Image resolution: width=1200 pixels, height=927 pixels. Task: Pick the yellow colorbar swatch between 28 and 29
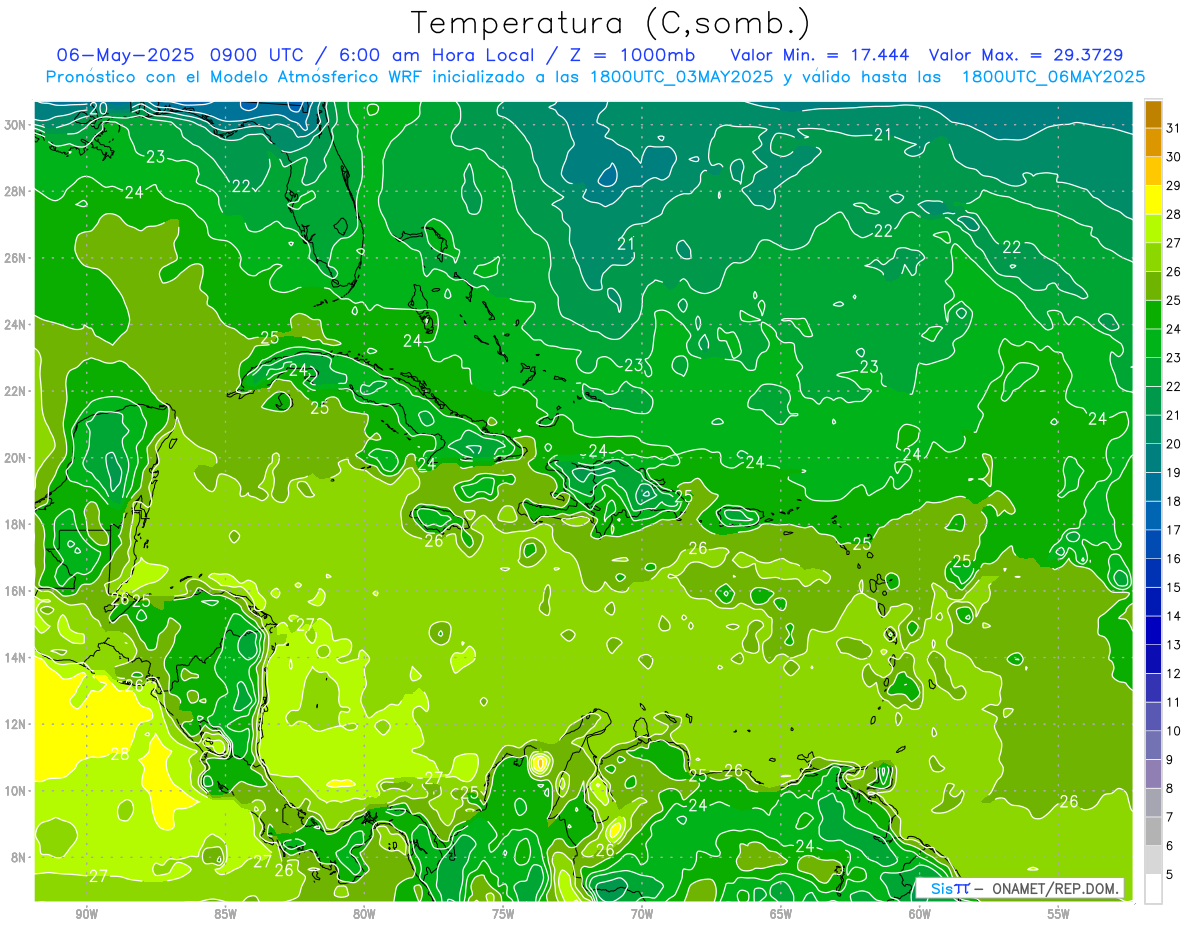coord(1153,199)
